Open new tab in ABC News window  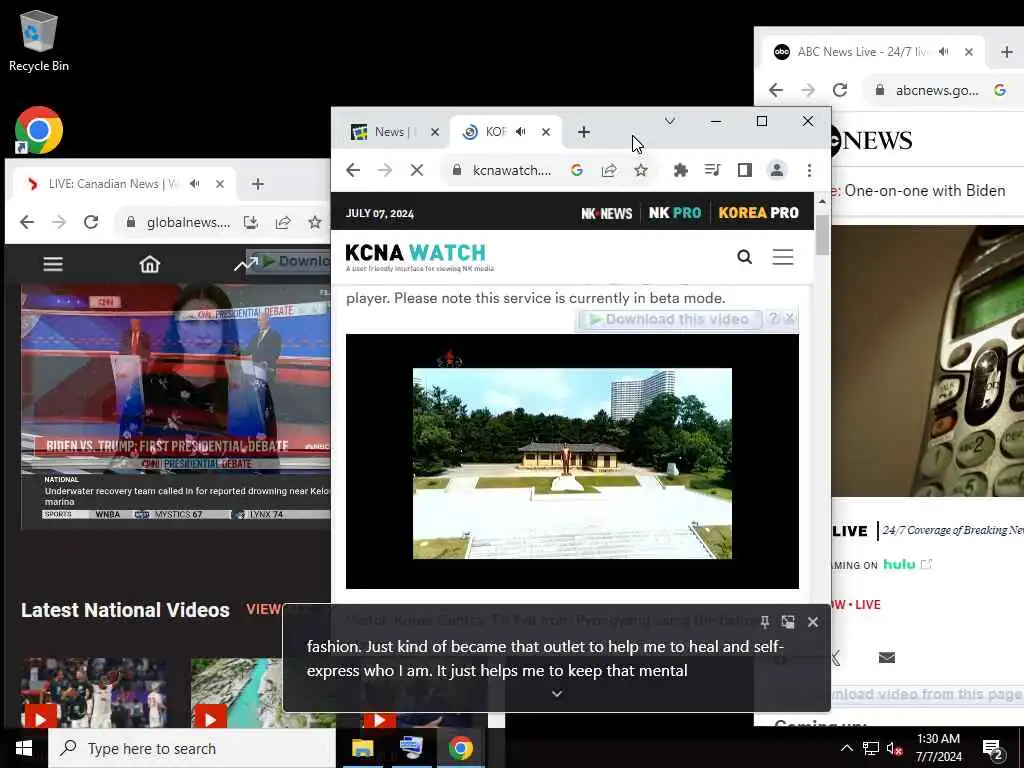point(1006,52)
